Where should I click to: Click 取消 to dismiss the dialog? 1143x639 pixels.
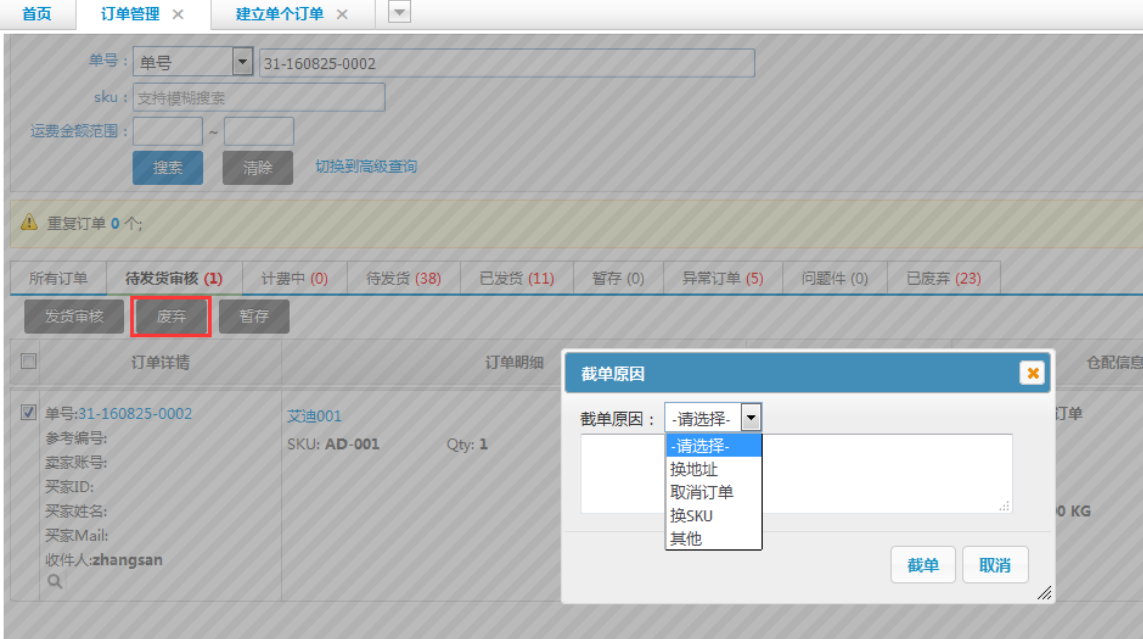(994, 565)
